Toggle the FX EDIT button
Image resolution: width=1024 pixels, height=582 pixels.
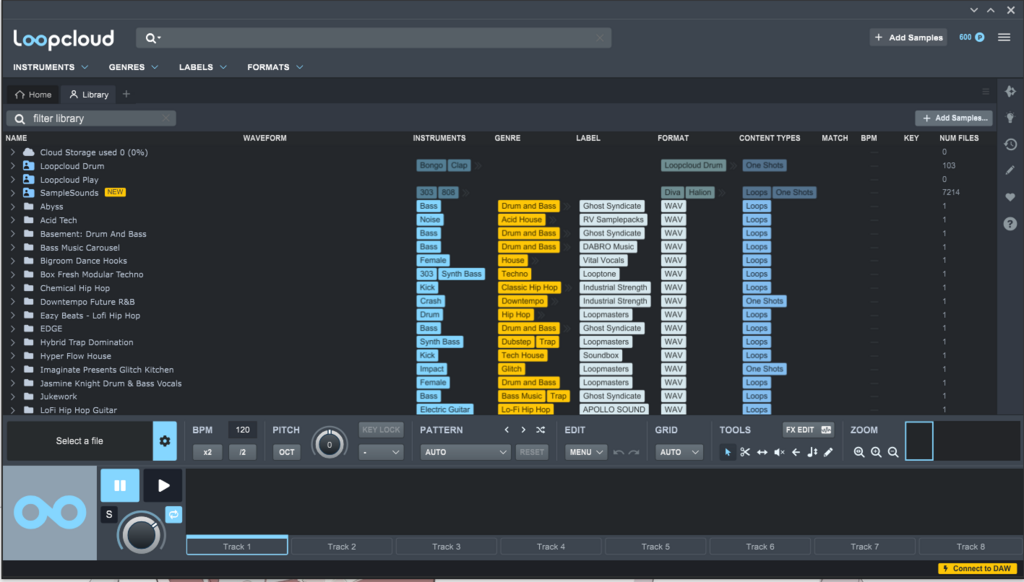(808, 430)
